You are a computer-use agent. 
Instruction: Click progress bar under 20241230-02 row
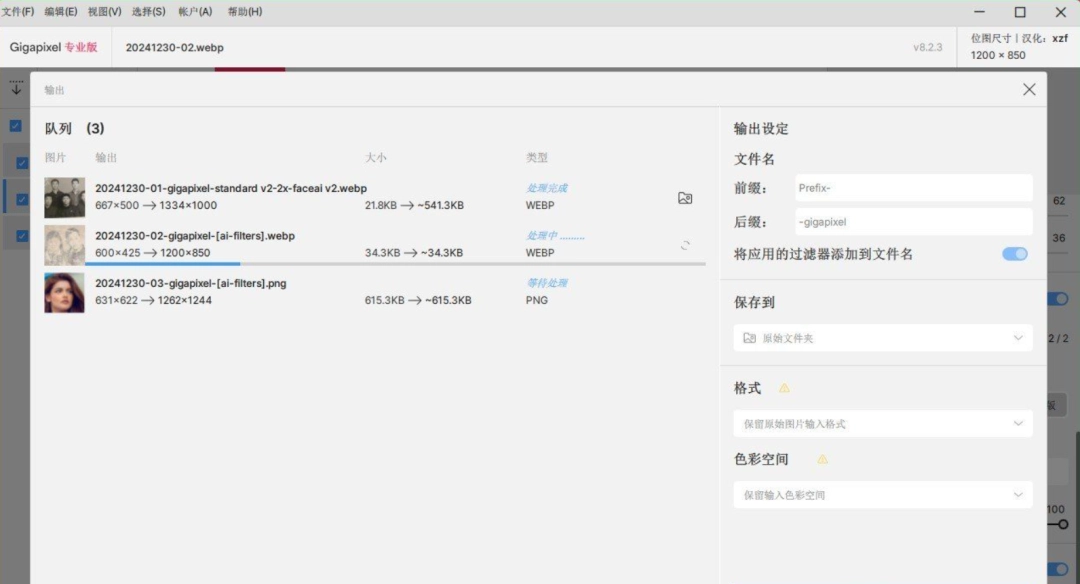(395, 264)
